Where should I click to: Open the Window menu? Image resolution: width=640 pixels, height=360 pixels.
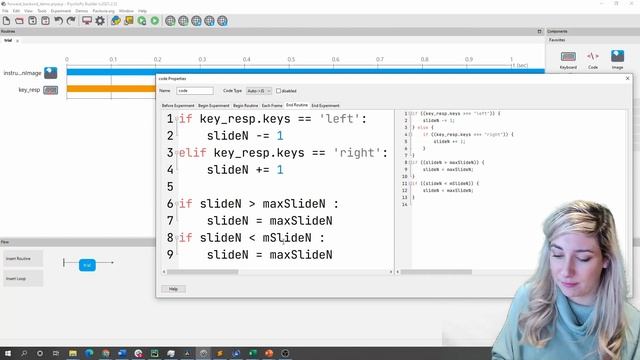pyautogui.click(x=126, y=11)
